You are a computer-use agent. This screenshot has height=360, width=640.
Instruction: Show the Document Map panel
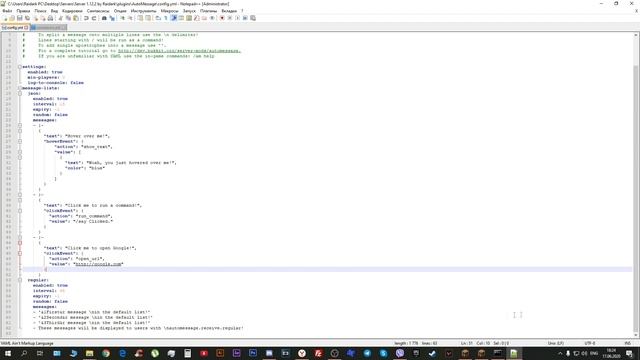click(189, 18)
